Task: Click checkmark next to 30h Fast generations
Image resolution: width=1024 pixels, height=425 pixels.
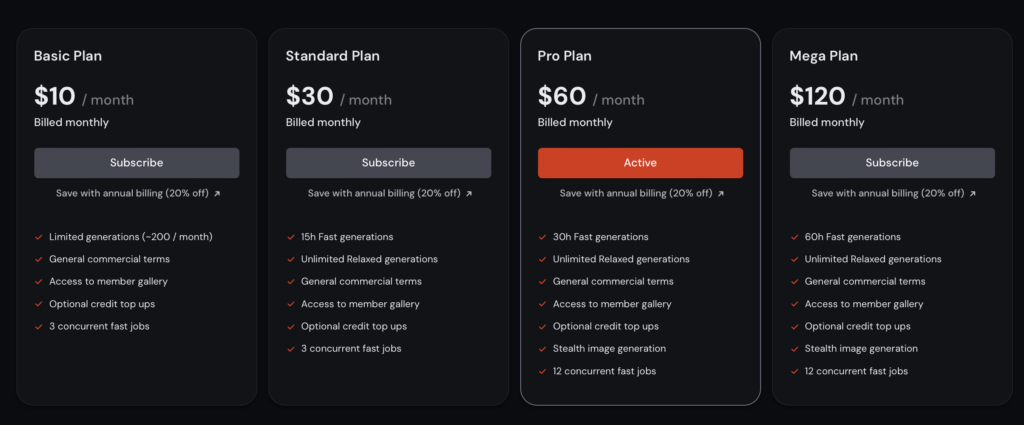Action: pyautogui.click(x=542, y=237)
